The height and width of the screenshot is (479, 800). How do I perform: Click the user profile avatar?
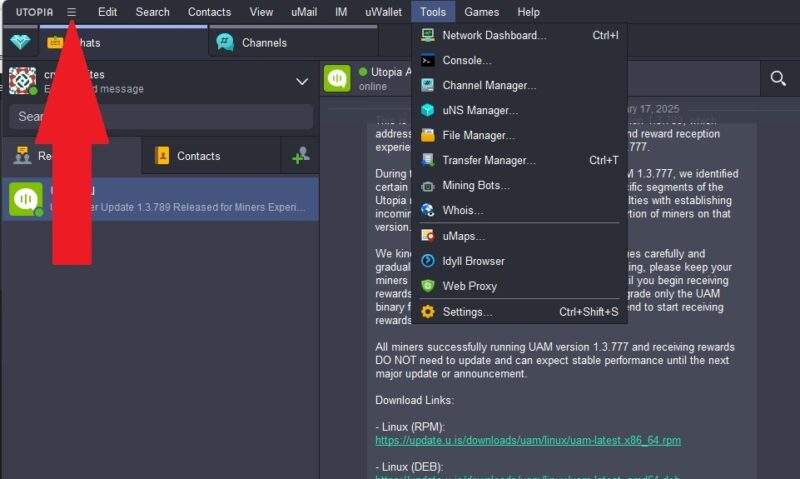[23, 80]
